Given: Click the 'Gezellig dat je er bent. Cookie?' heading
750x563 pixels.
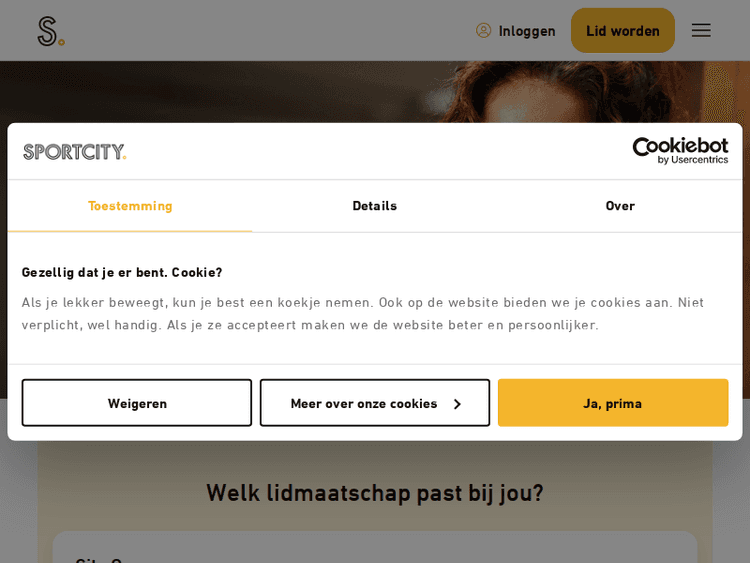Looking at the screenshot, I should (122, 272).
